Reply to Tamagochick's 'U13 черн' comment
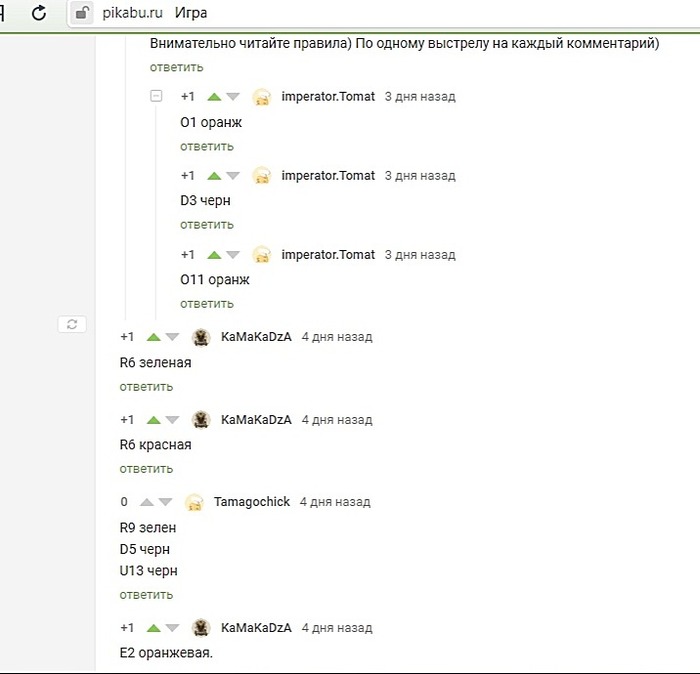The height and width of the screenshot is (674, 700). [146, 595]
